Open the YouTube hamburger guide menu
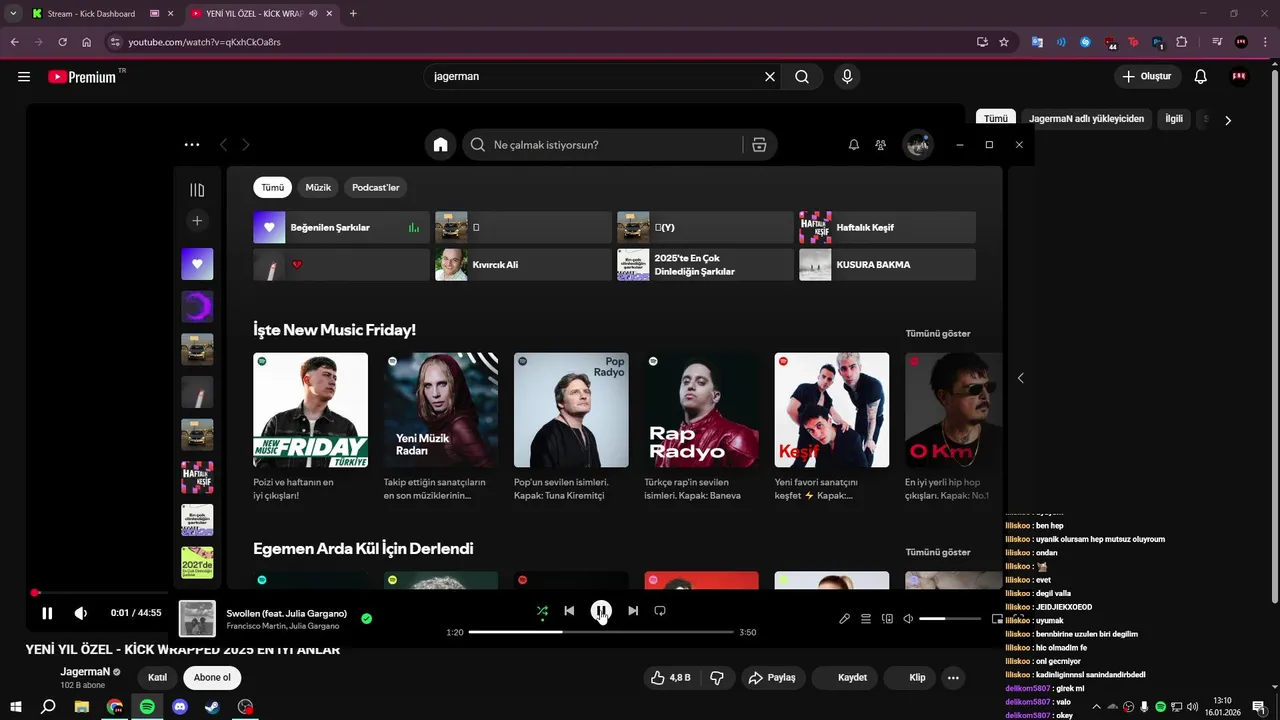Image resolution: width=1280 pixels, height=720 pixels. [24, 77]
